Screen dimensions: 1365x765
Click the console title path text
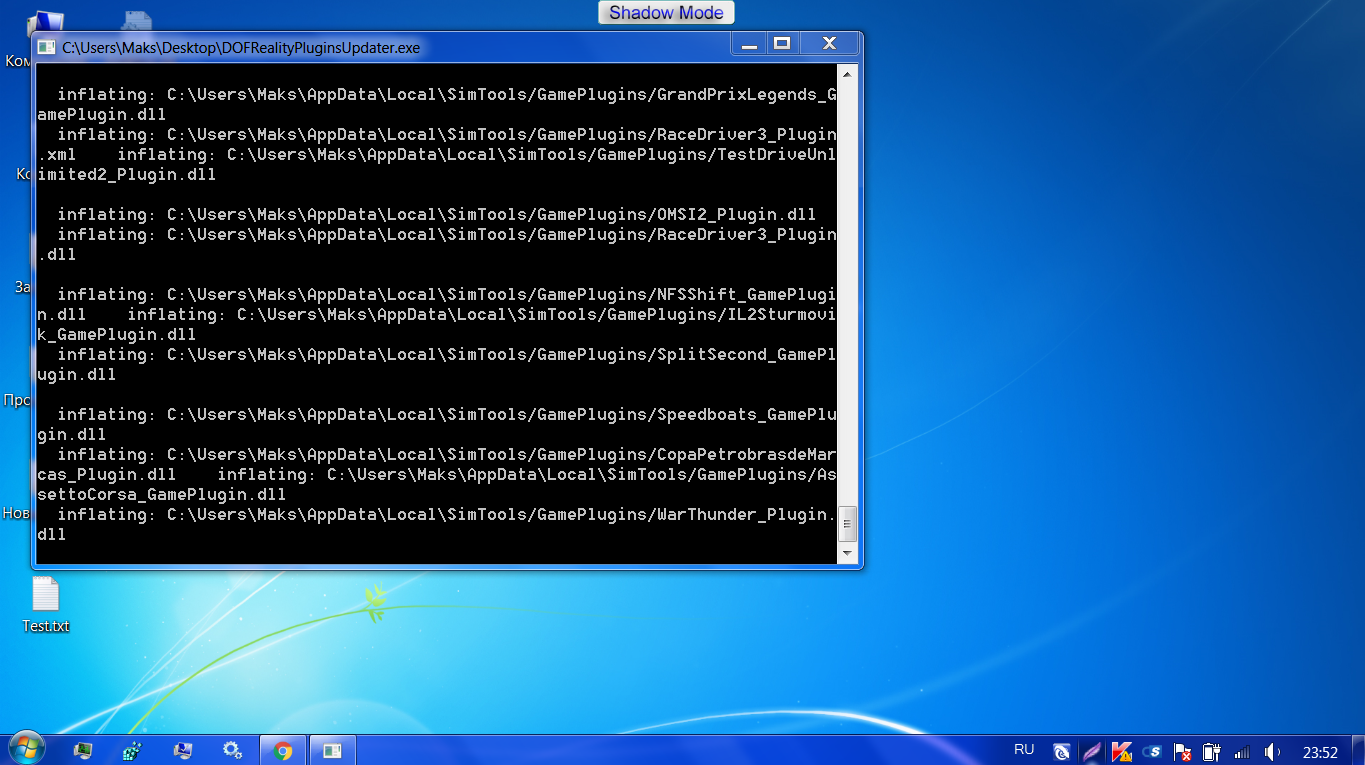coord(241,47)
